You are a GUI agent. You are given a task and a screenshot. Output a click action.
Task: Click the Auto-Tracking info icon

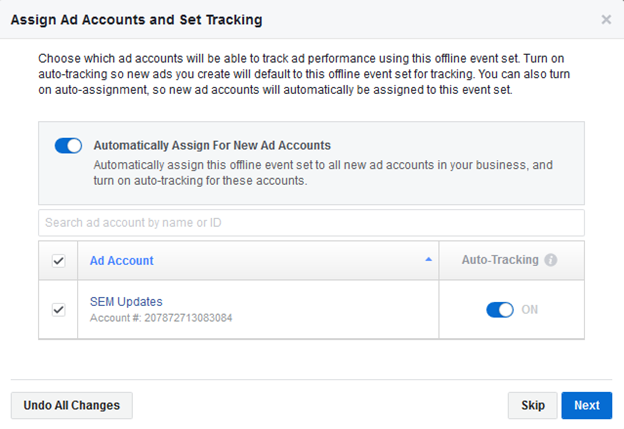coord(551,260)
